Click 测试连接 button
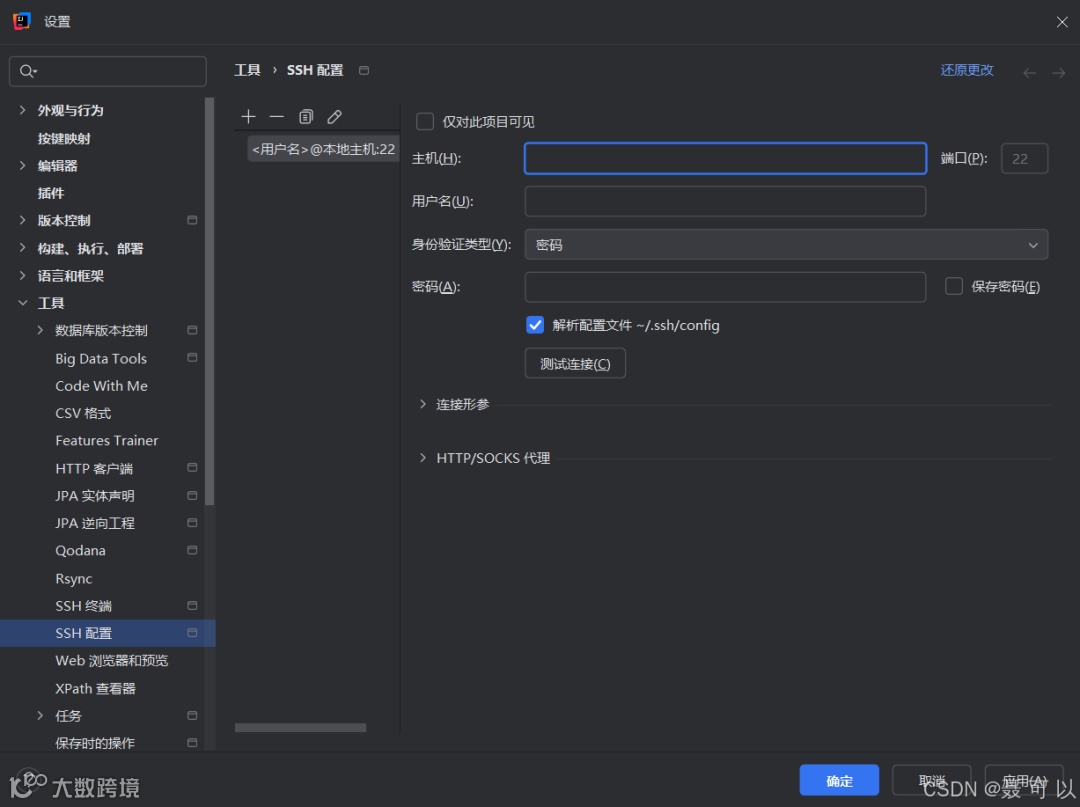 coord(575,363)
